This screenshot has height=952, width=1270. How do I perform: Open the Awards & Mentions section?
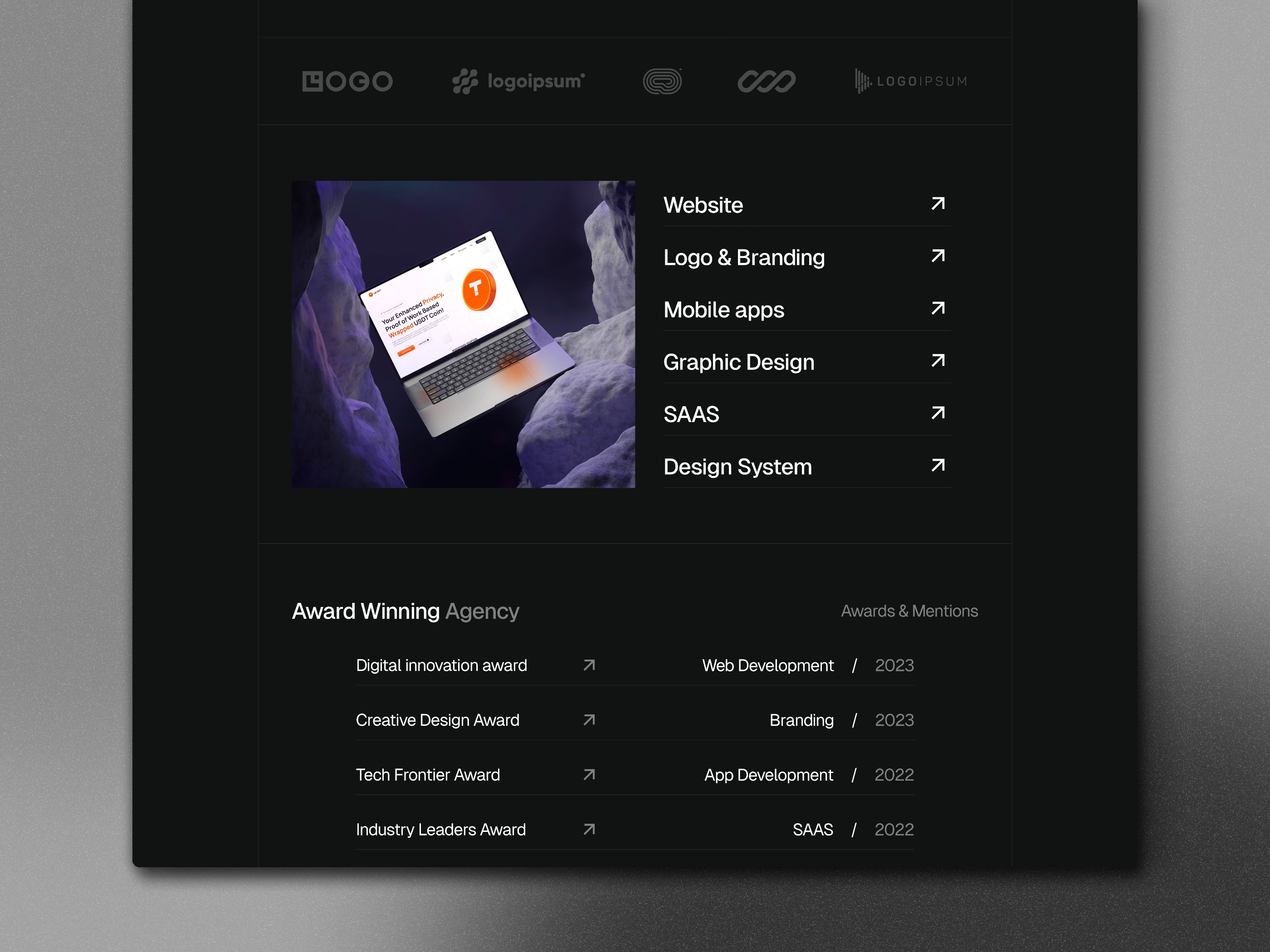908,610
